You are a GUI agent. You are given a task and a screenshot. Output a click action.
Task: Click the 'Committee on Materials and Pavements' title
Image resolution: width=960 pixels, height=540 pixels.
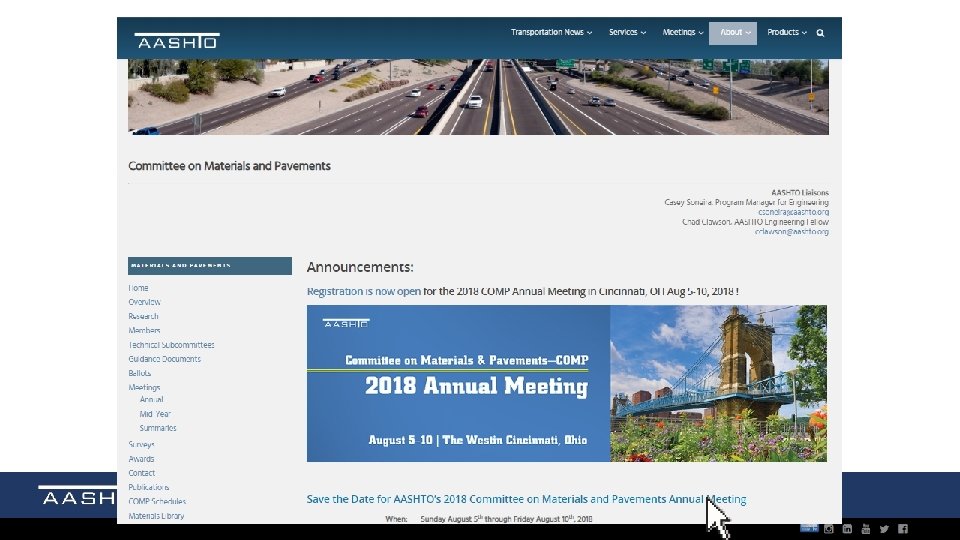click(x=230, y=166)
